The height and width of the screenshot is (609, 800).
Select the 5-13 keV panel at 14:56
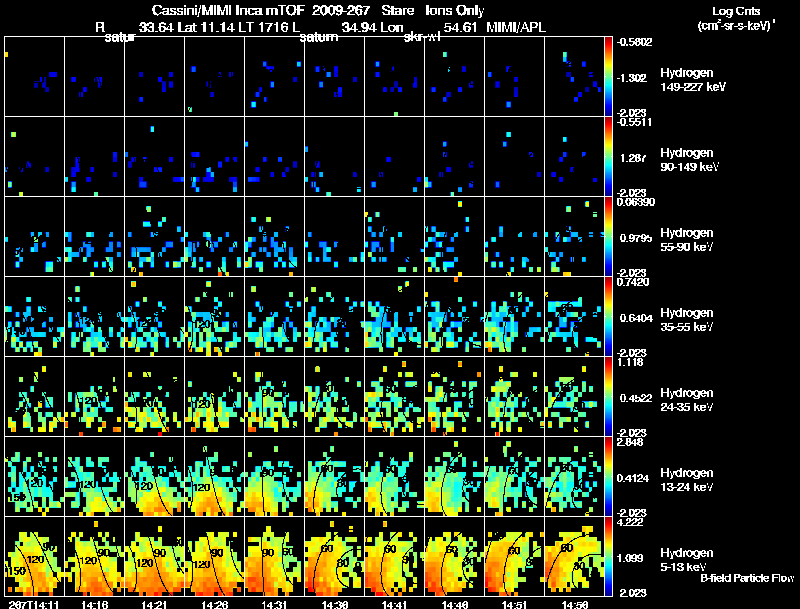coord(574,556)
